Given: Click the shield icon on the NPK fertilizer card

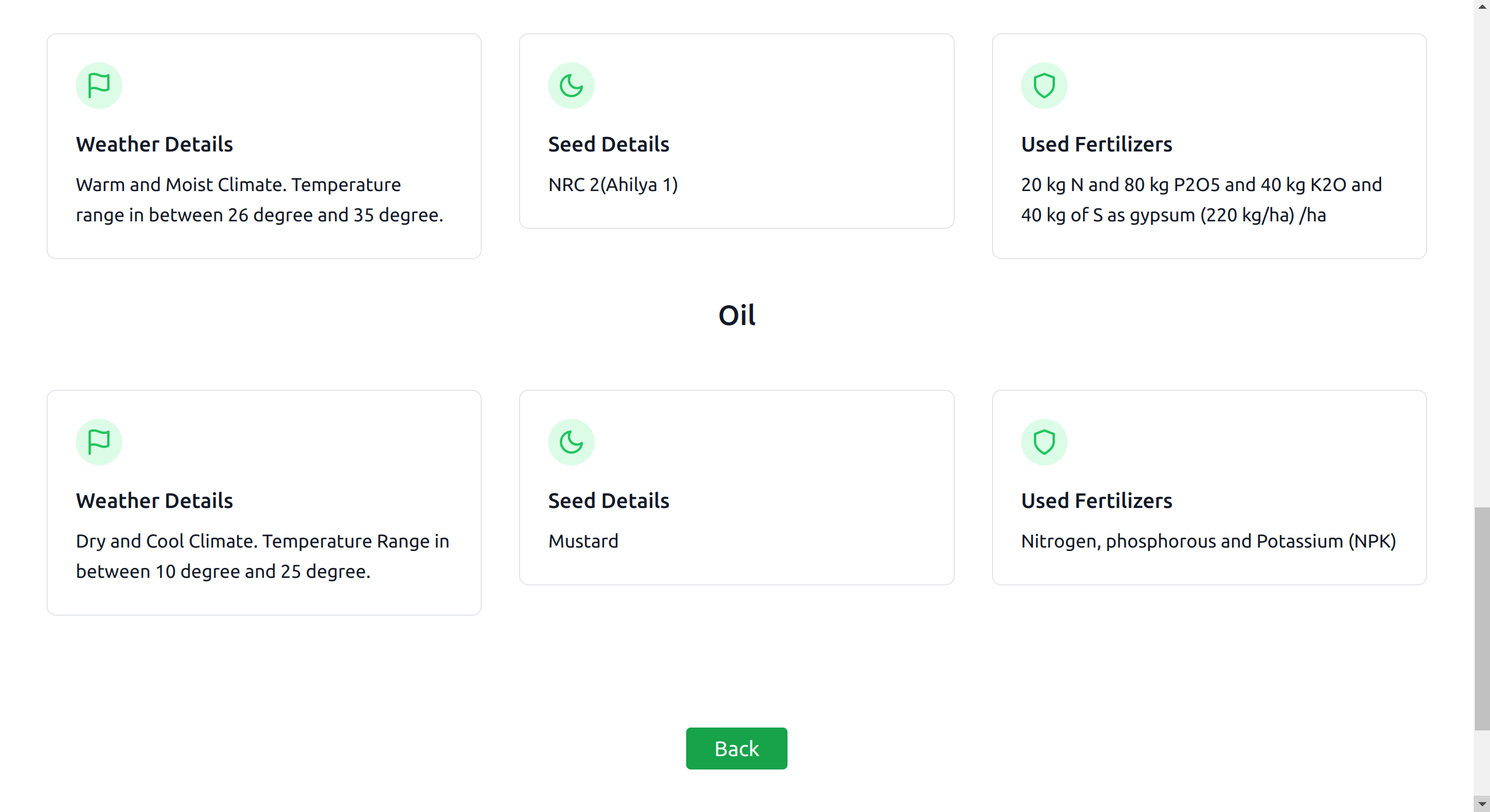Looking at the screenshot, I should pyautogui.click(x=1043, y=442).
